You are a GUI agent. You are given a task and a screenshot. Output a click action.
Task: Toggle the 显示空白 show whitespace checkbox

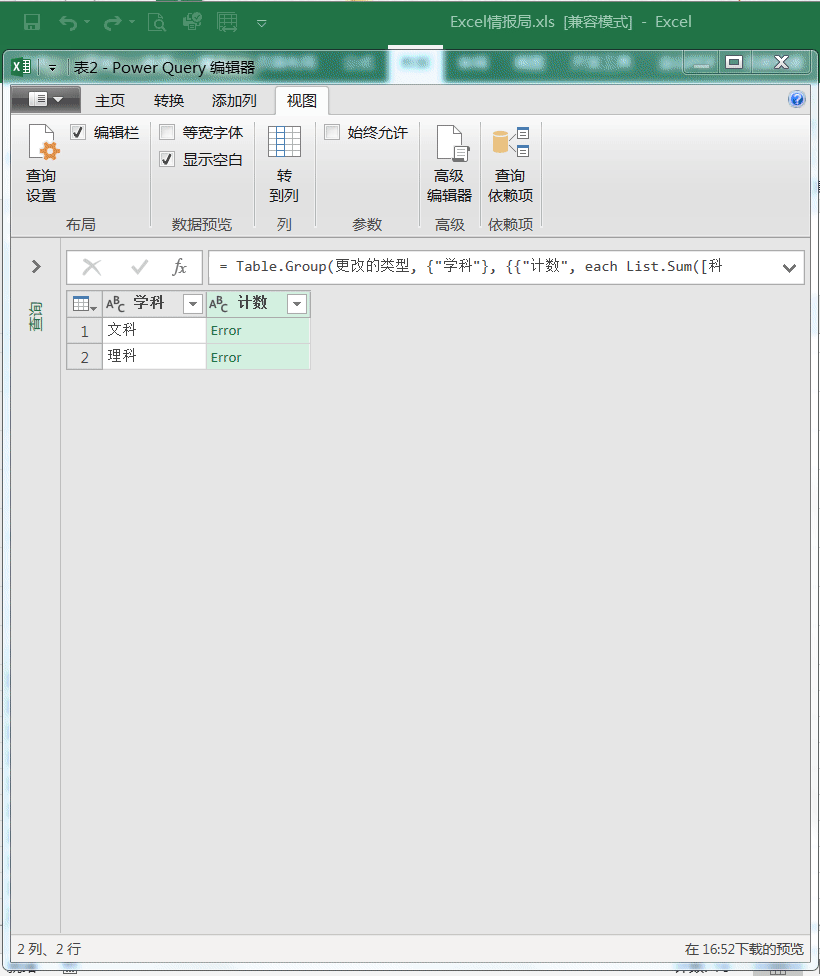click(x=167, y=159)
